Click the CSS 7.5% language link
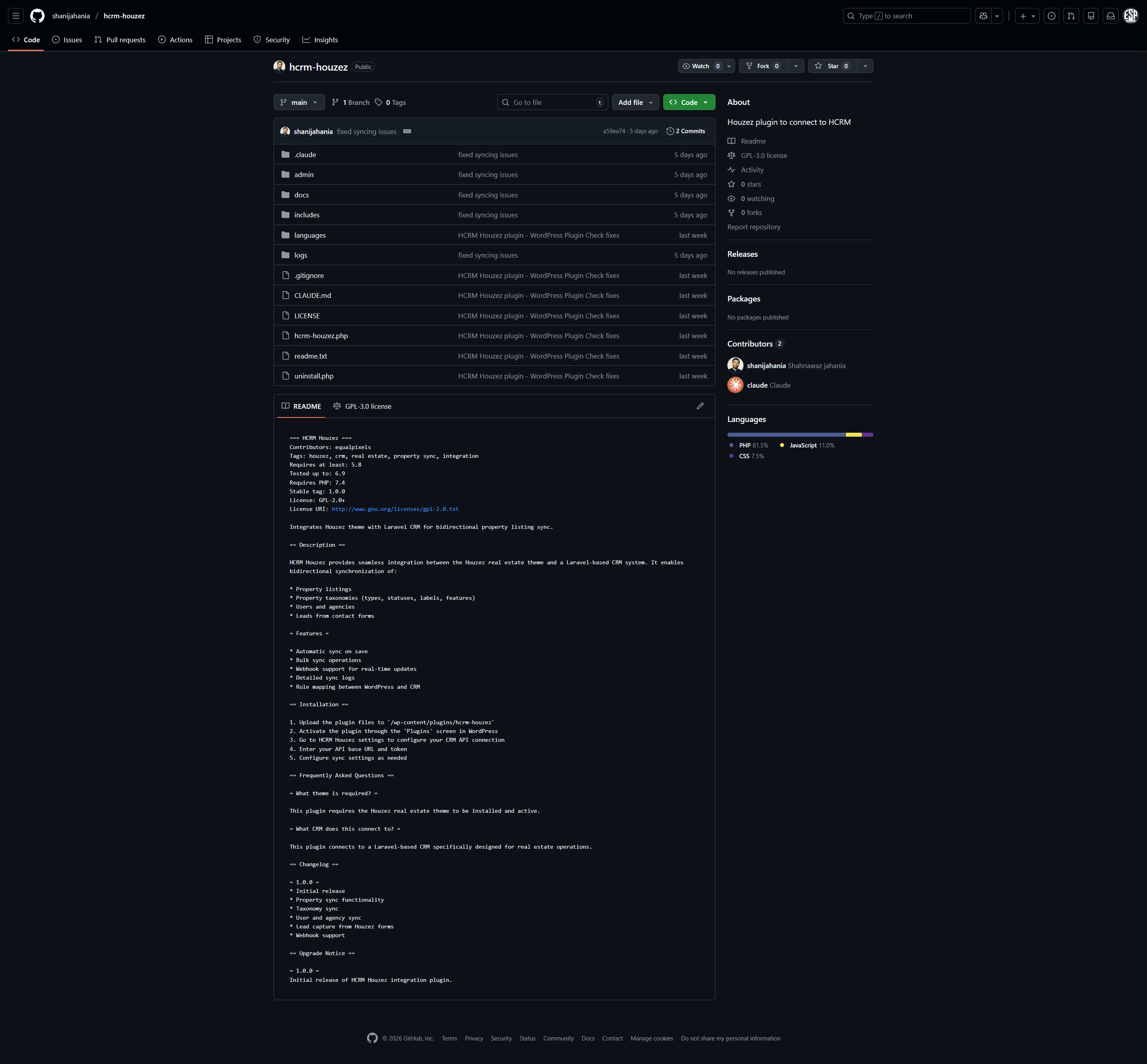Image resolution: width=1147 pixels, height=1064 pixels. pyautogui.click(x=746, y=457)
